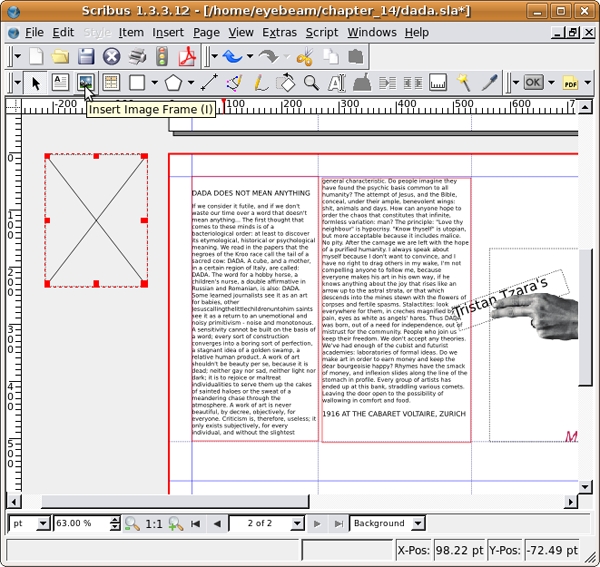Open the unit selector dropdown showing pt
This screenshot has width=600, height=567.
(42, 523)
